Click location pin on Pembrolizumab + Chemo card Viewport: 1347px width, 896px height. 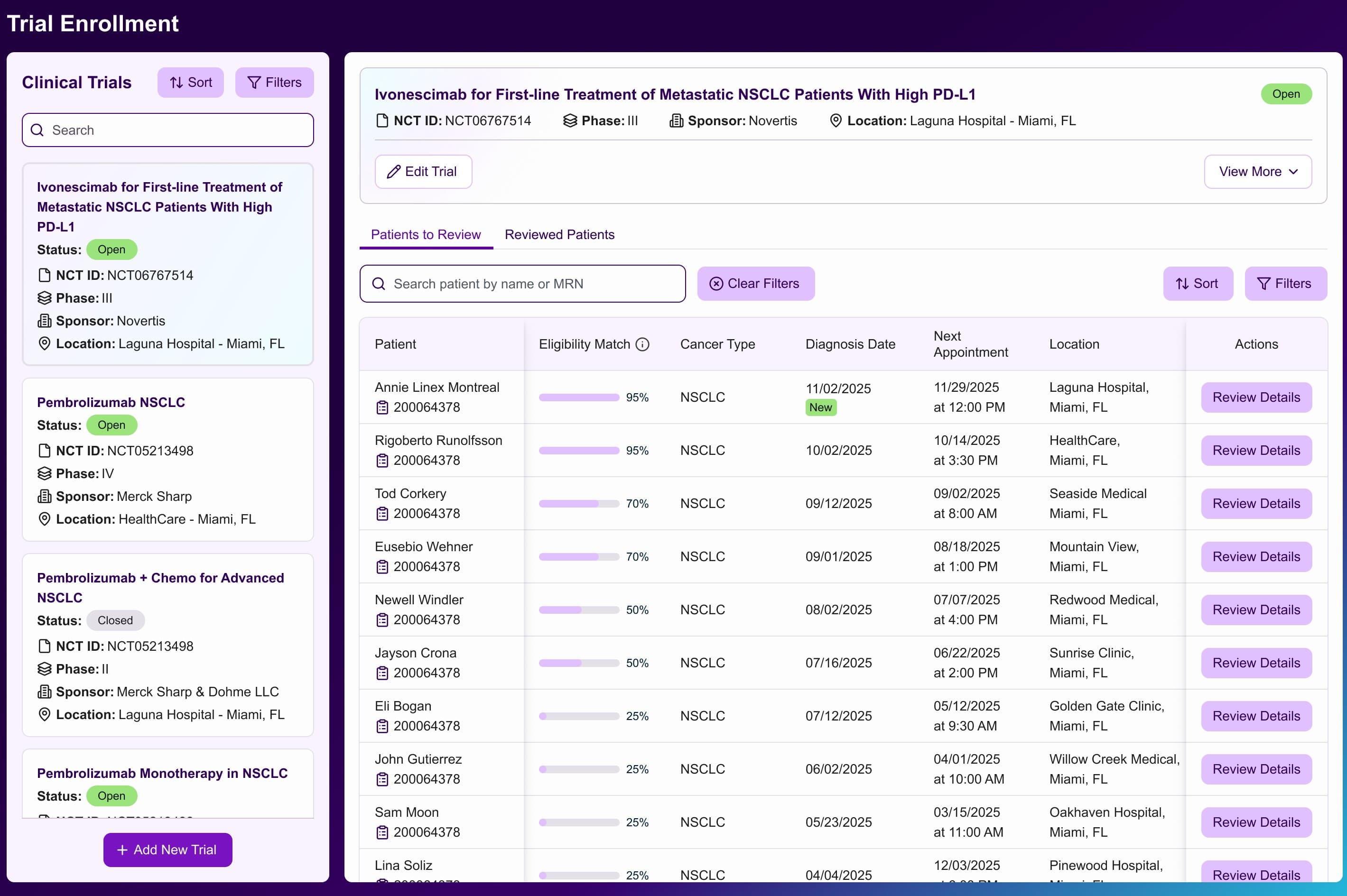44,714
